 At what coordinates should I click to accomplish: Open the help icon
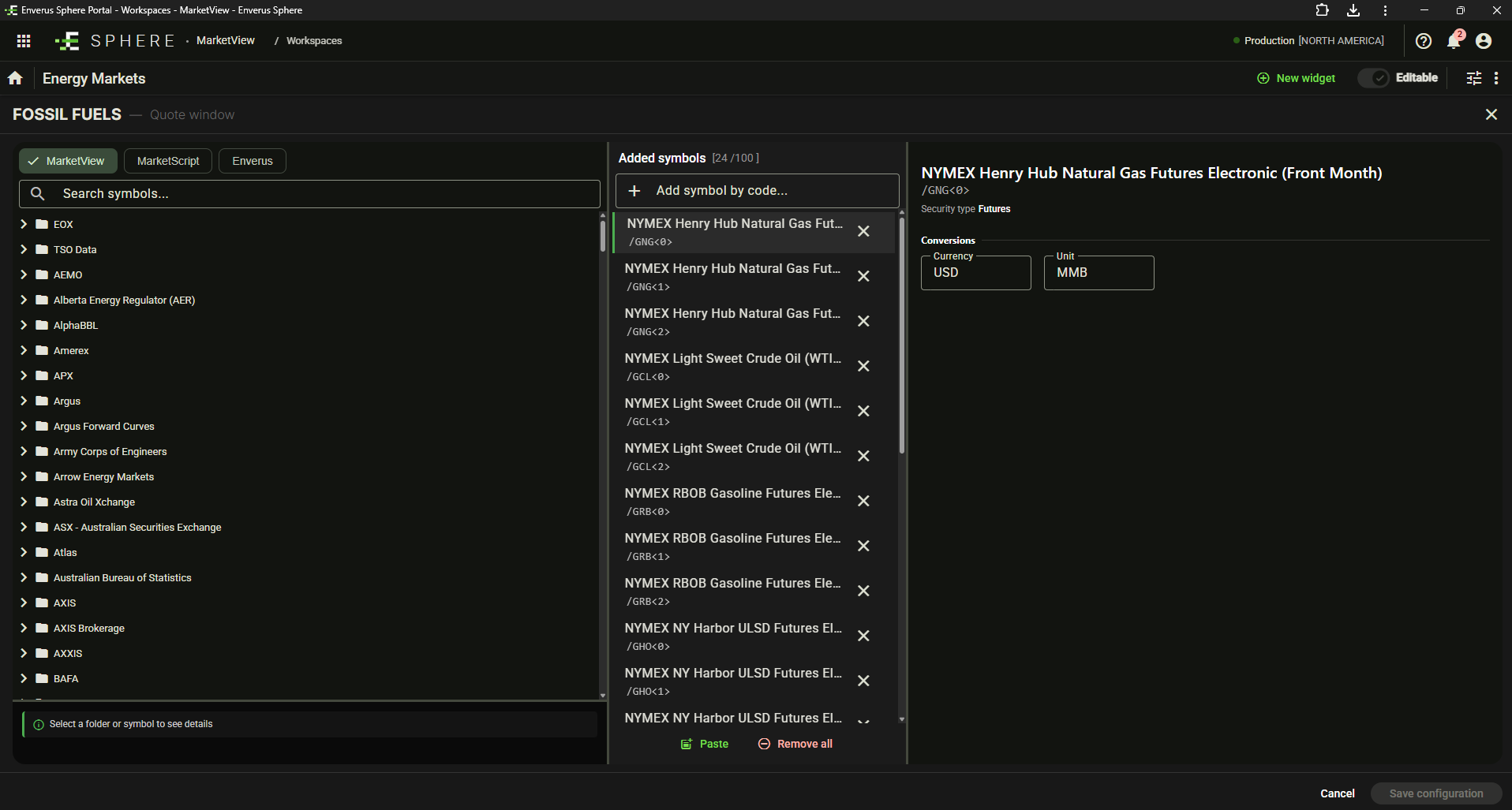1424,41
